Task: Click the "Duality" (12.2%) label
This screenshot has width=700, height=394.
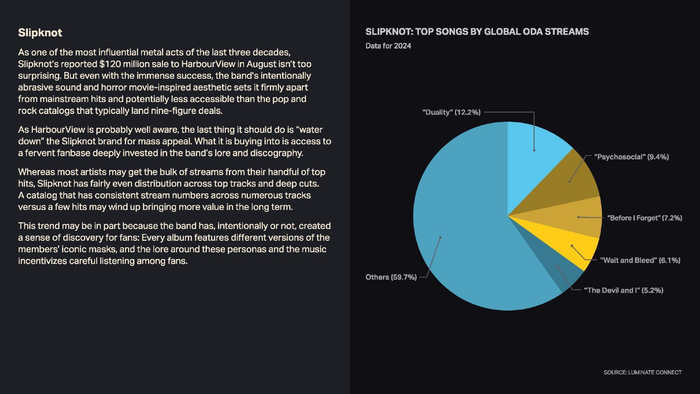Action: pyautogui.click(x=451, y=112)
